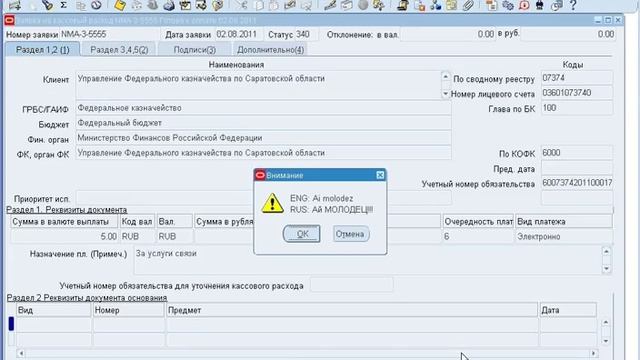Click the ГРБС/ГАИФ field Федеральное казначейство
This screenshot has width=640, height=360.
tap(263, 108)
